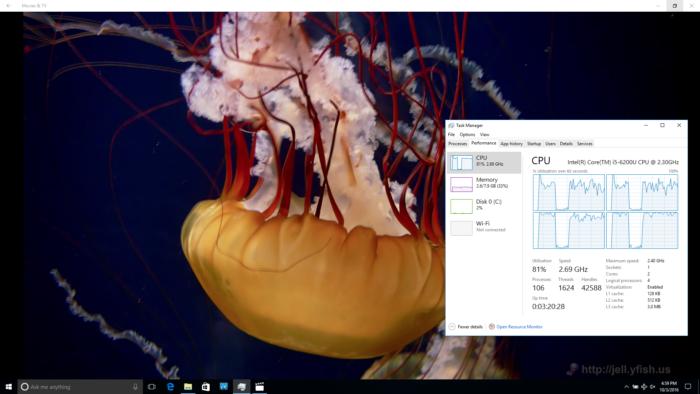This screenshot has height=394, width=700.
Task: Click the volume icon in system tray
Action: (652, 386)
